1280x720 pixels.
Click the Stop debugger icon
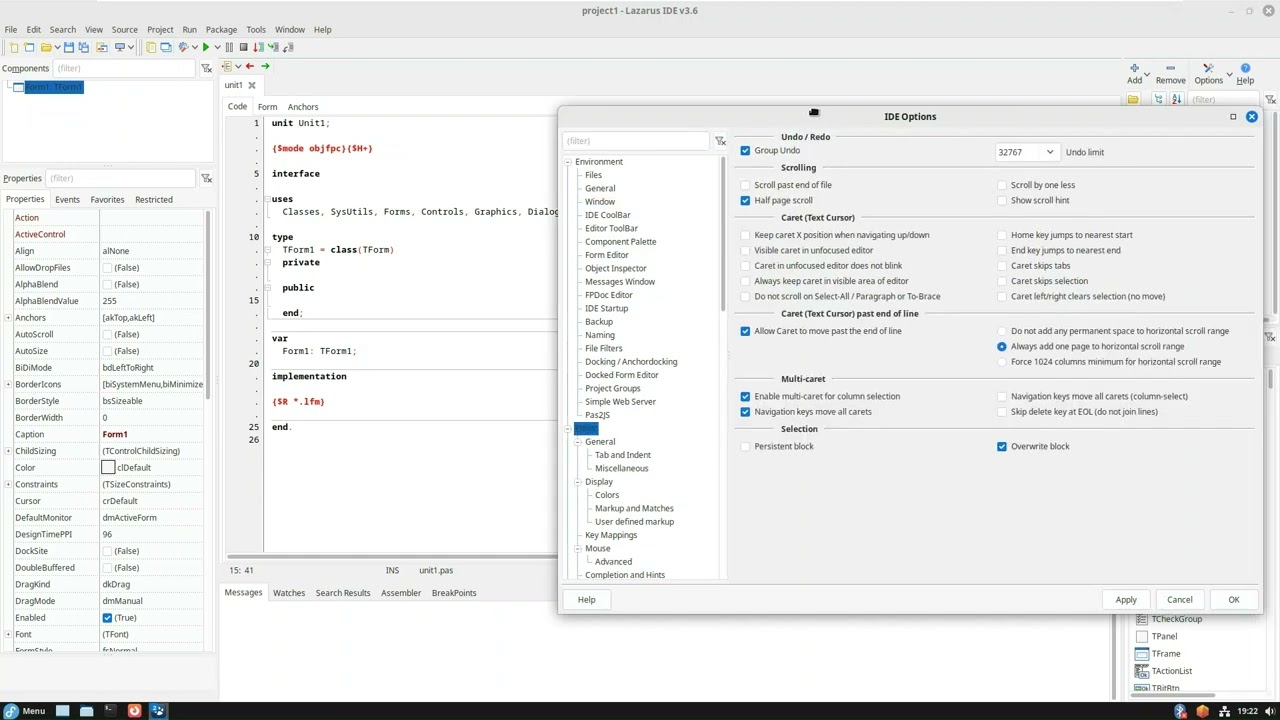(243, 47)
